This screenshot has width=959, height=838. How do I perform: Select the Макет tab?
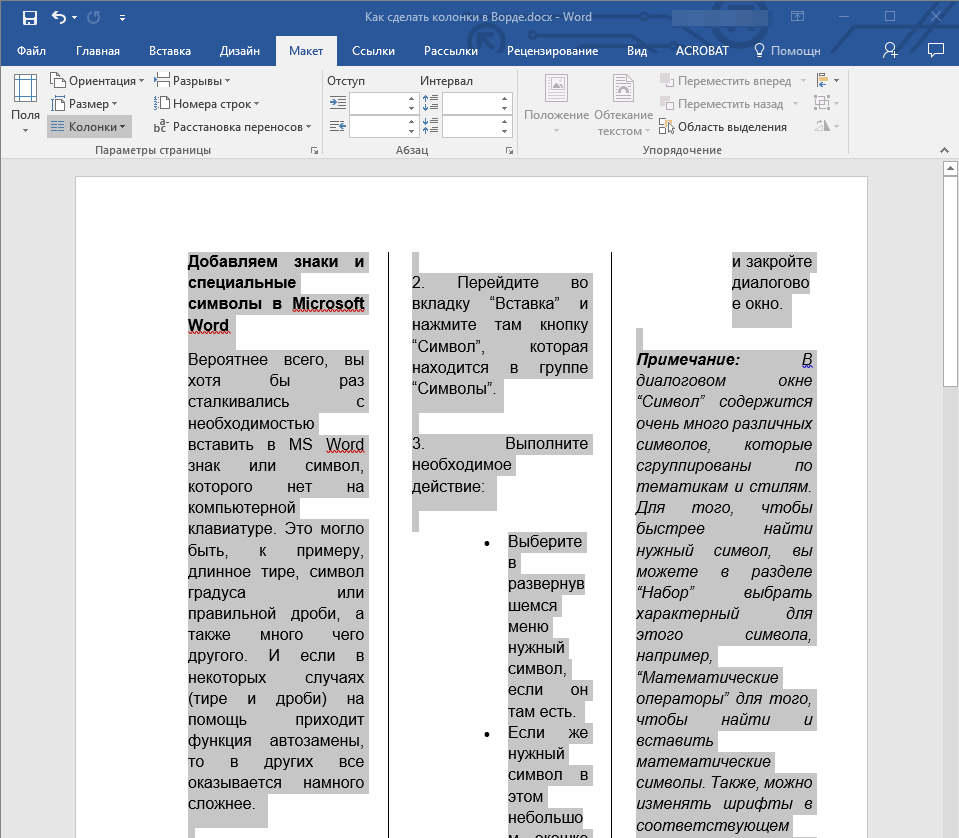point(306,51)
